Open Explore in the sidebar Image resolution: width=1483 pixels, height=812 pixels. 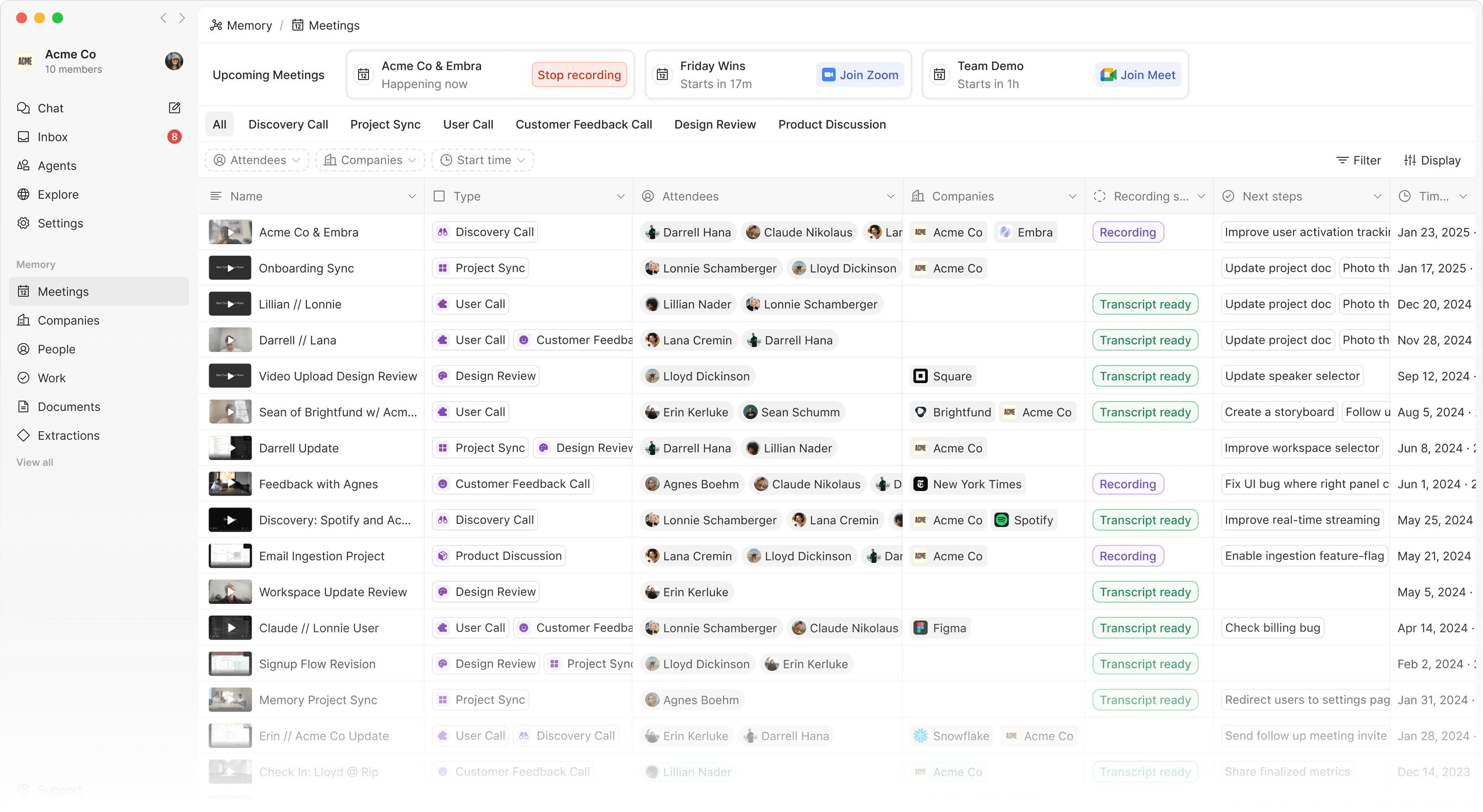coord(57,194)
